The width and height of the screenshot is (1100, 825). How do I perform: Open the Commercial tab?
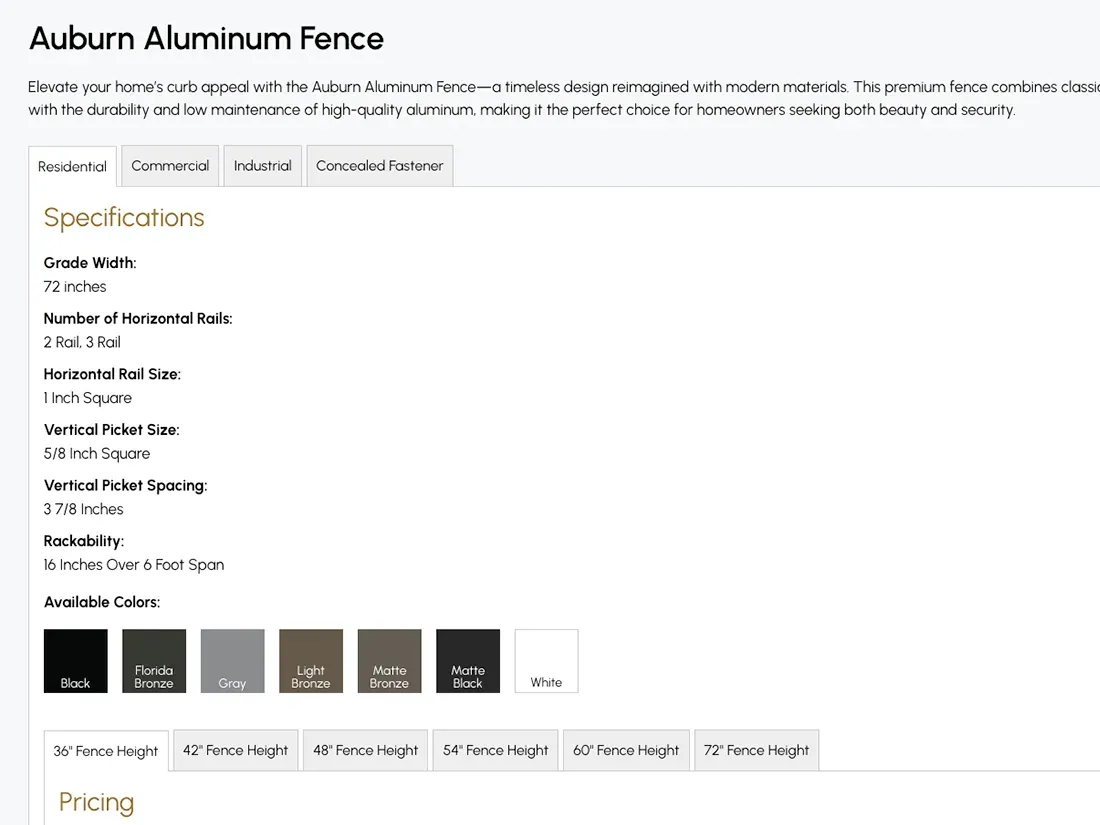(x=170, y=166)
